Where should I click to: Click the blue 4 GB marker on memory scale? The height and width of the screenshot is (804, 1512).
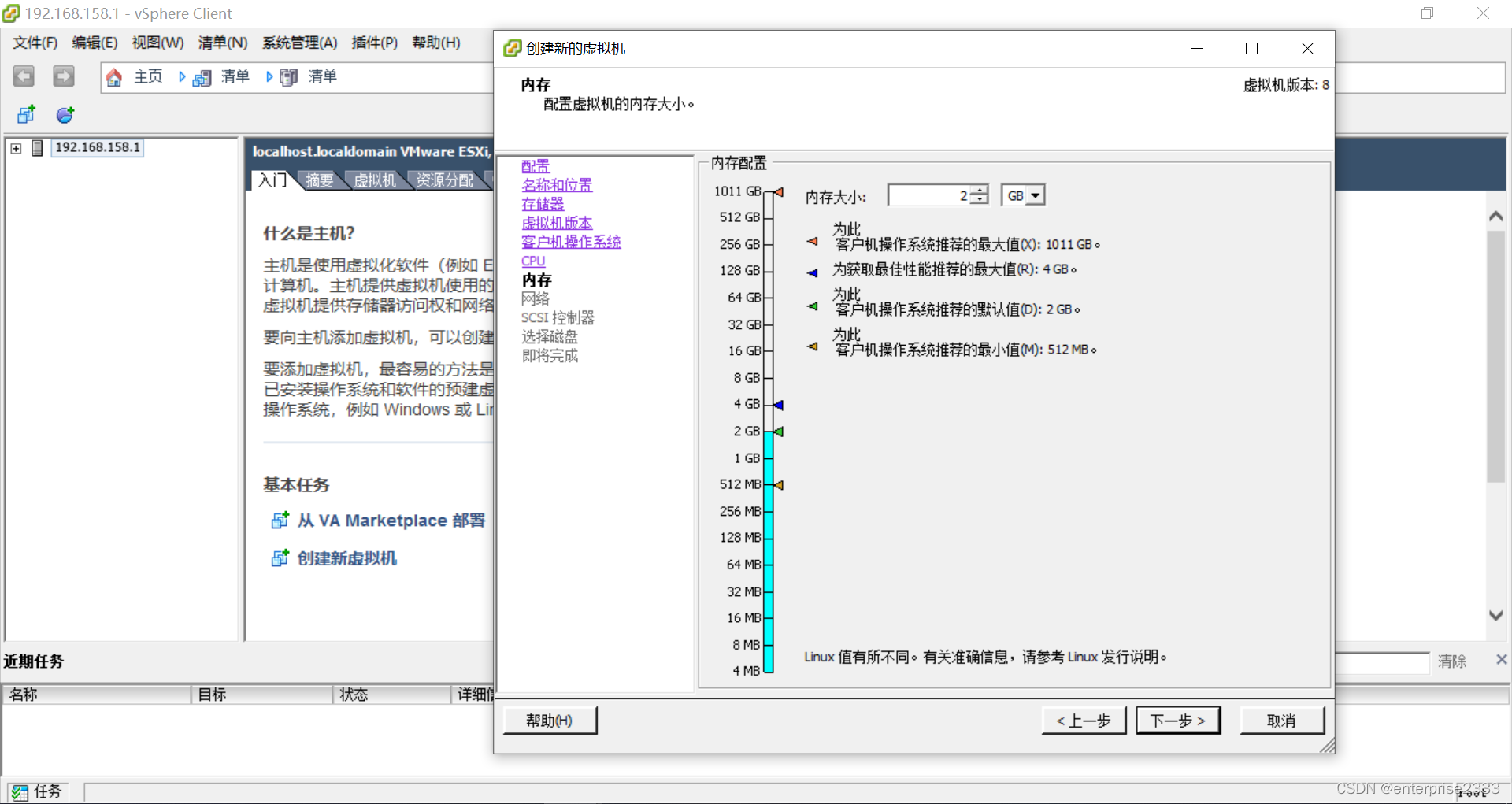(779, 405)
